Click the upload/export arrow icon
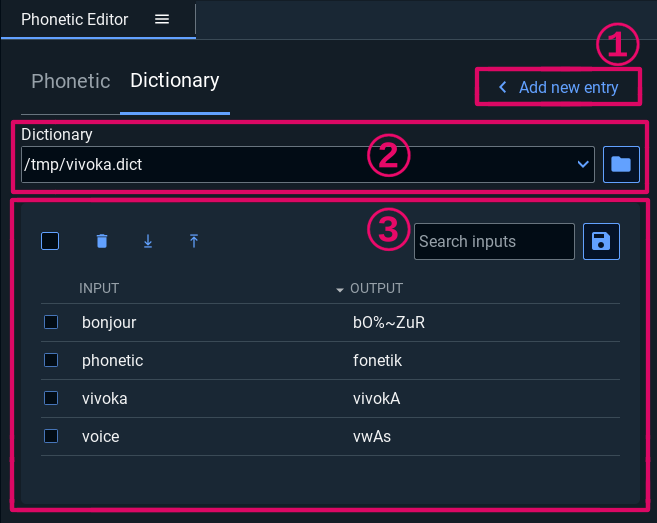The height and width of the screenshot is (523, 657). (194, 241)
